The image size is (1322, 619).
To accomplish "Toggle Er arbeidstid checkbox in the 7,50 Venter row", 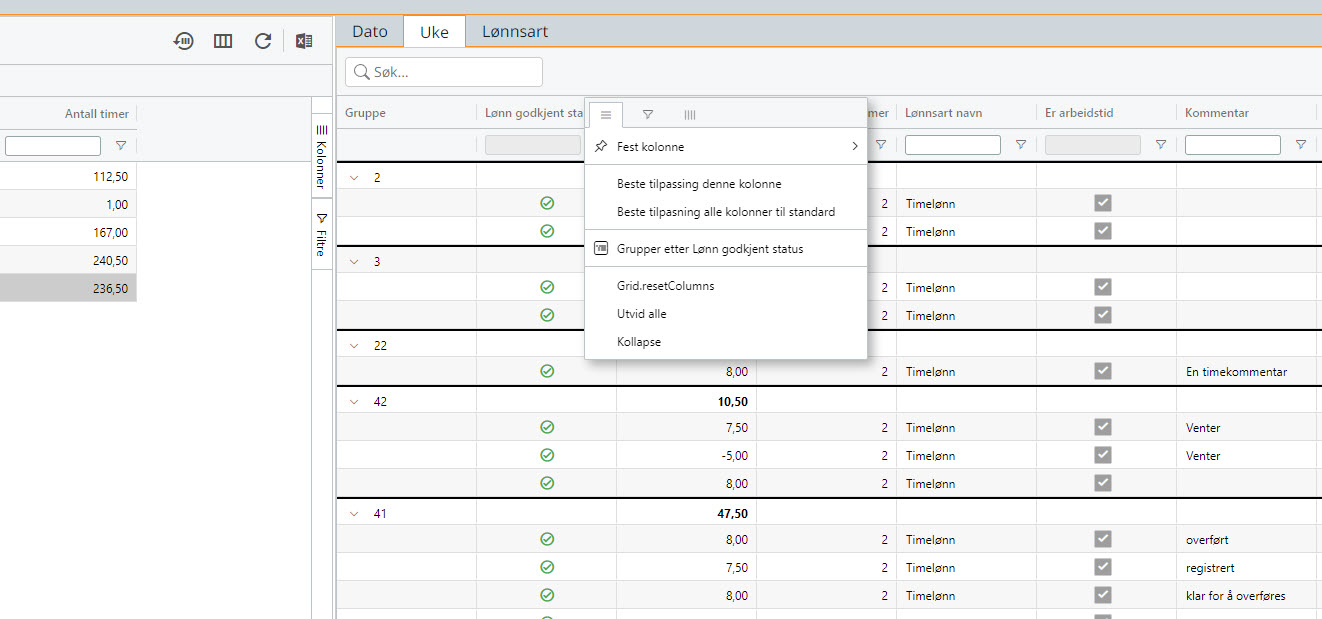I will 1103,427.
